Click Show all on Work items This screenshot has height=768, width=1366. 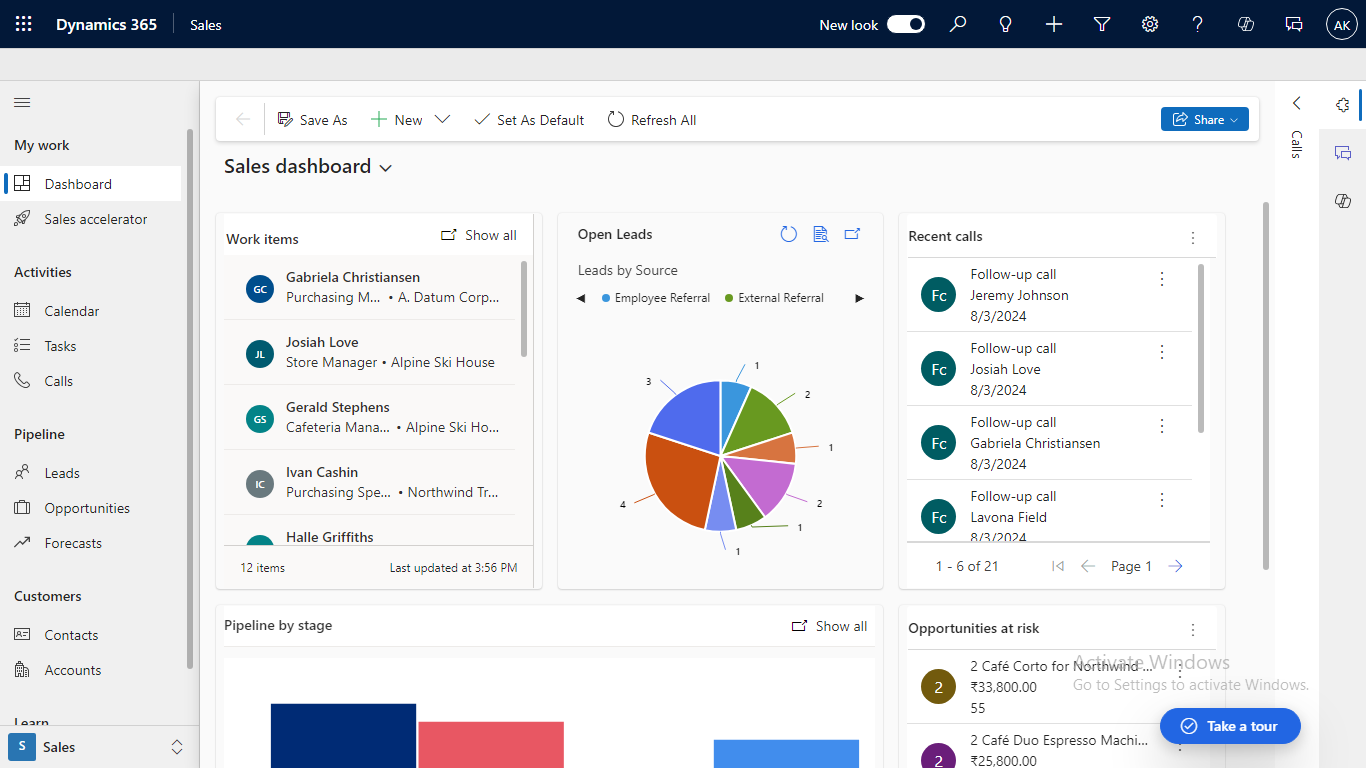(479, 235)
